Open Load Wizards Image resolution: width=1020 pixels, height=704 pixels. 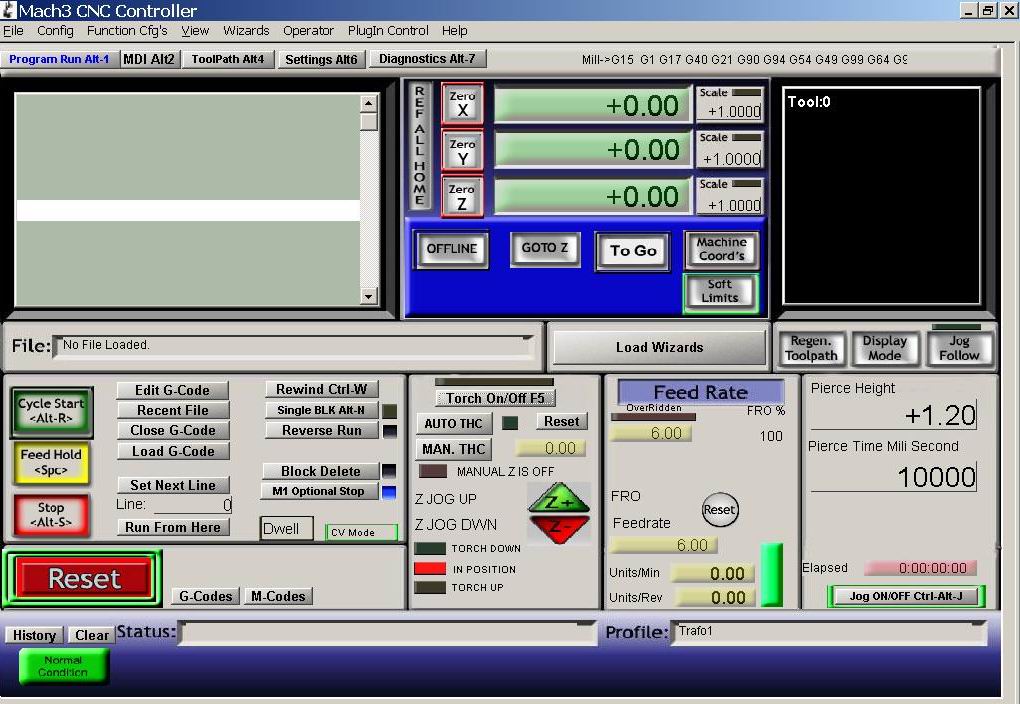coord(660,347)
